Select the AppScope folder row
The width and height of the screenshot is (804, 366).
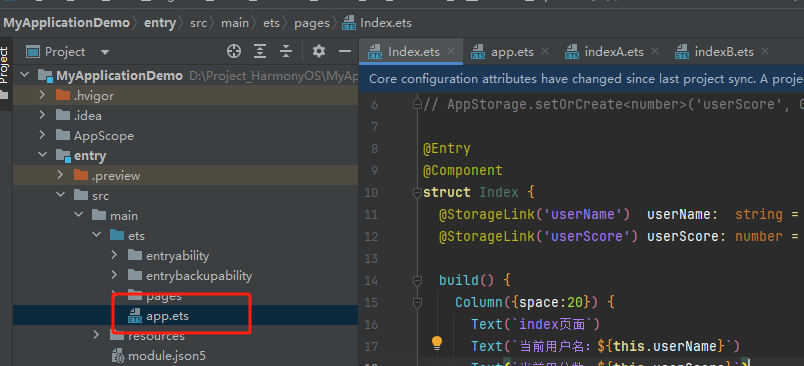(x=185, y=135)
